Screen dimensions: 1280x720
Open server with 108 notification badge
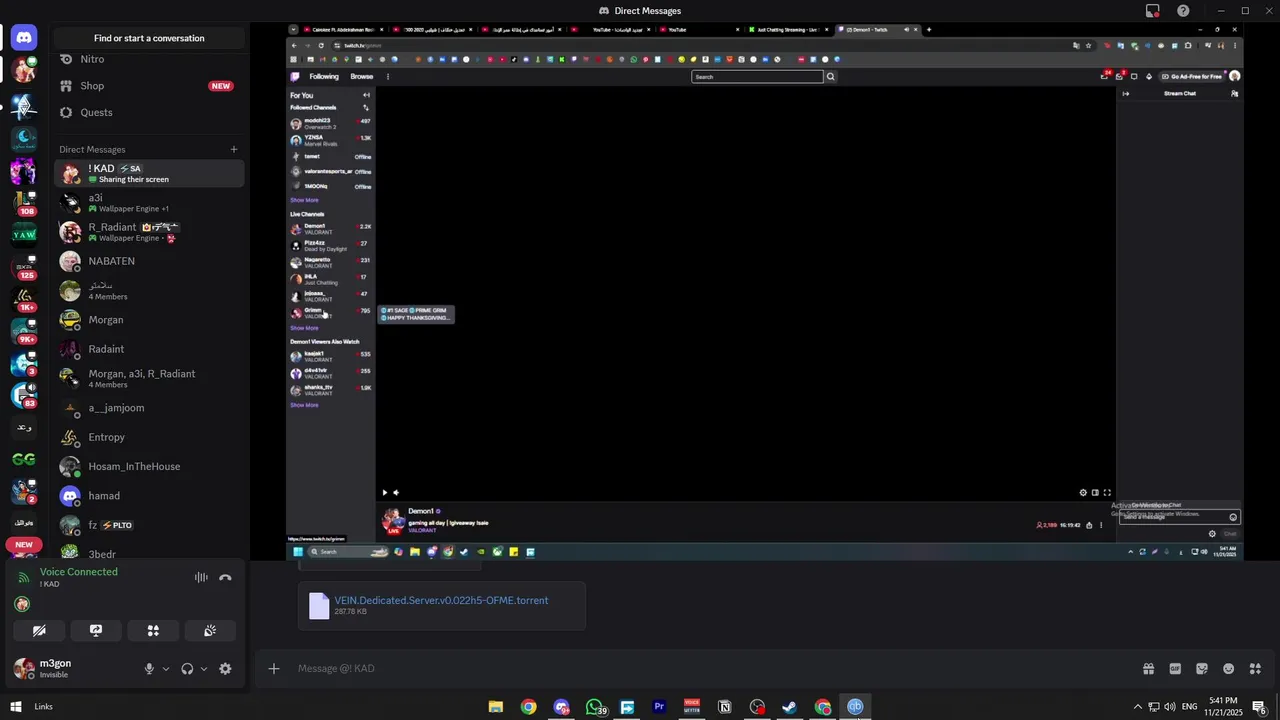coord(24,203)
